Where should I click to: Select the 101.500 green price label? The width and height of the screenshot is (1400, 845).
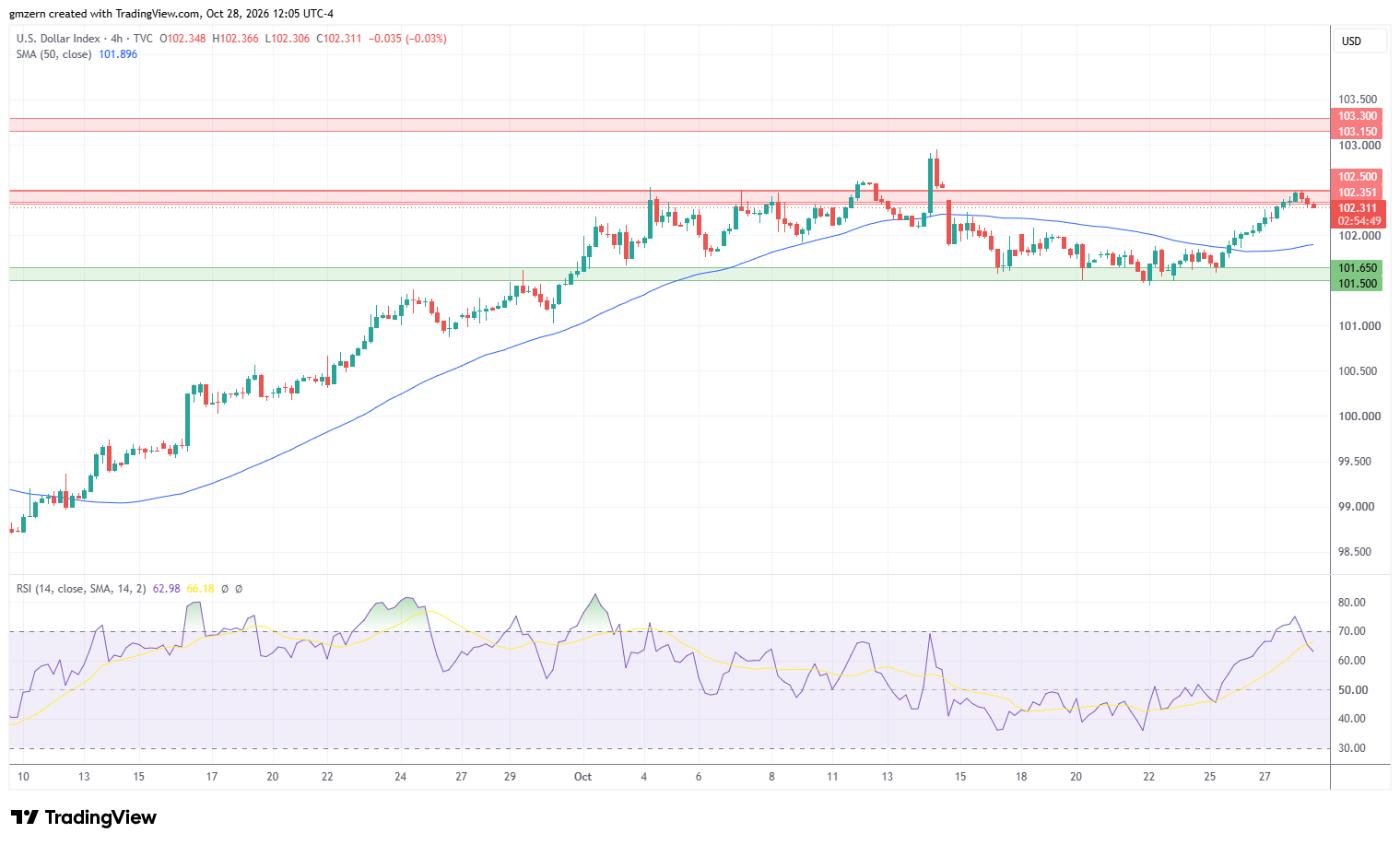coord(1358,284)
